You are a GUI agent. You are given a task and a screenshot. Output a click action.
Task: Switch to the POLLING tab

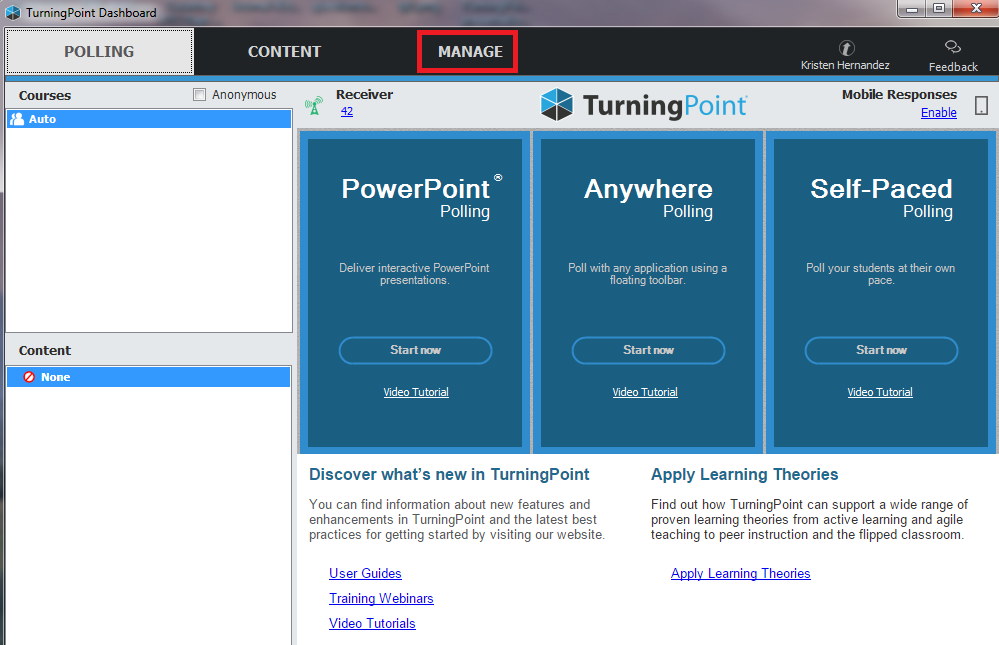99,52
